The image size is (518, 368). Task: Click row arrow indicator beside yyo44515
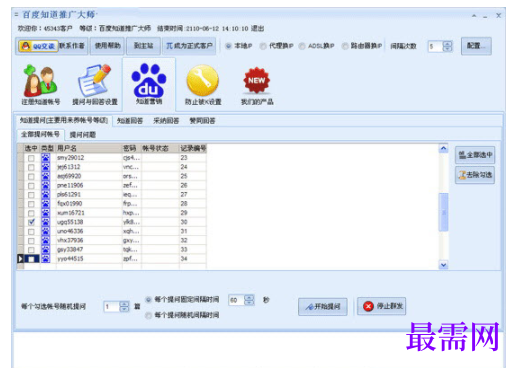[20, 259]
